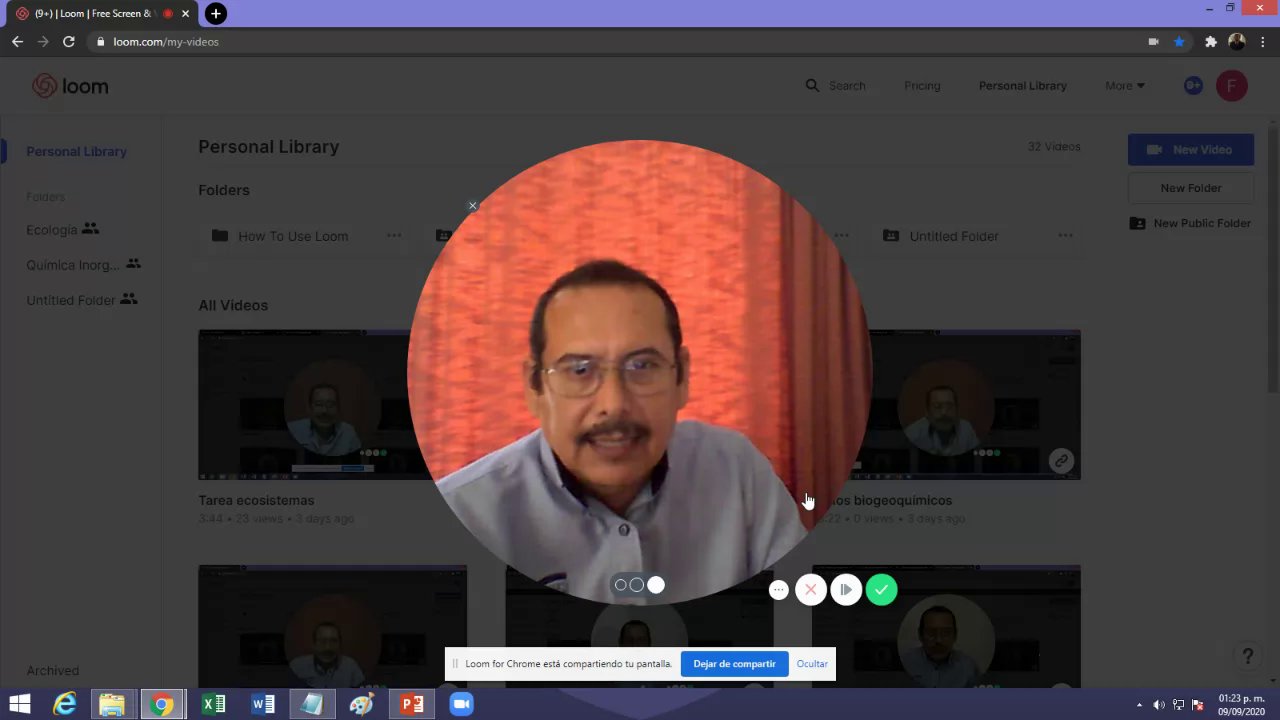Open the three-dot recording options menu
The width and height of the screenshot is (1280, 720).
pos(779,590)
